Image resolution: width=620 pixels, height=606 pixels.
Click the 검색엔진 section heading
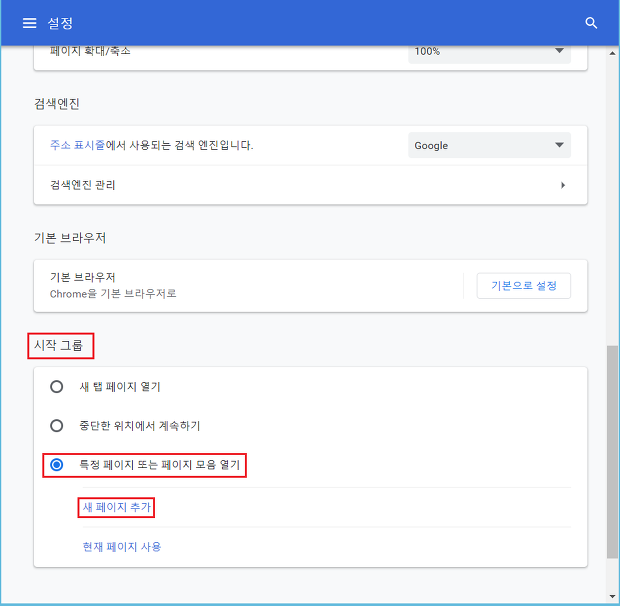57,104
